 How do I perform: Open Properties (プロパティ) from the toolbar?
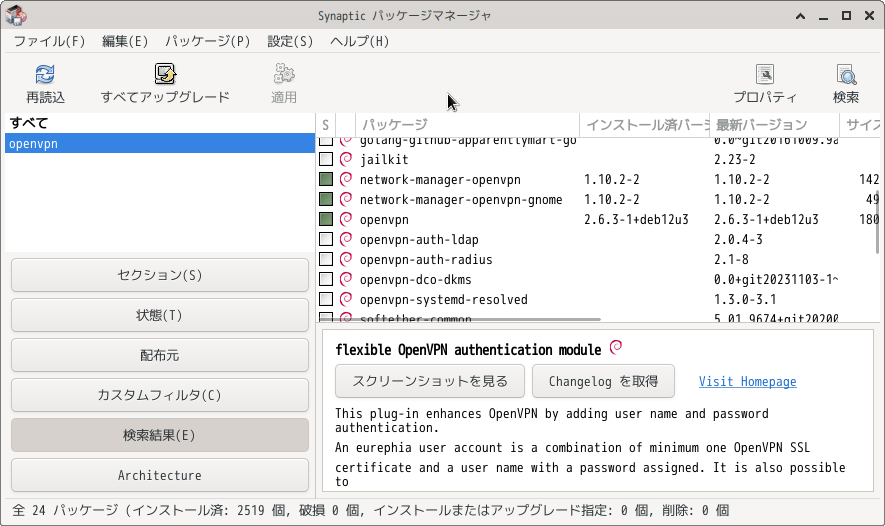click(x=765, y=75)
